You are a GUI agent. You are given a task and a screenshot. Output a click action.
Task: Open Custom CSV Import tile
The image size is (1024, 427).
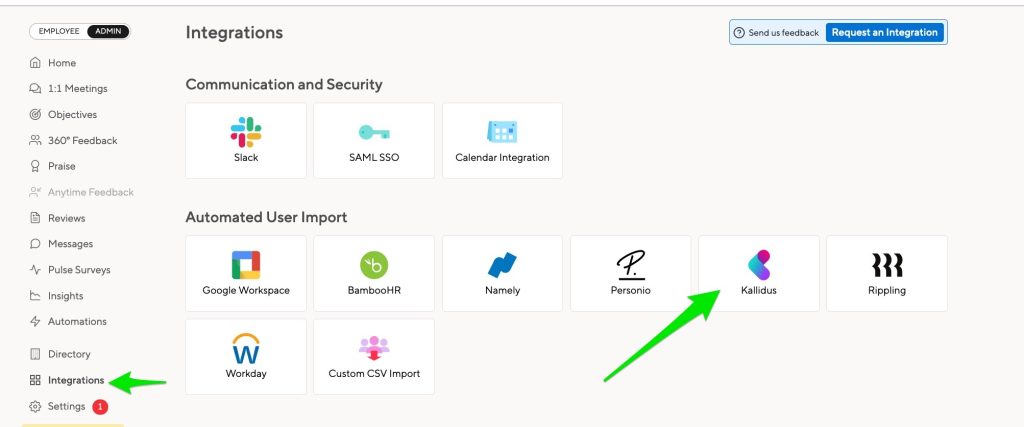pos(374,356)
